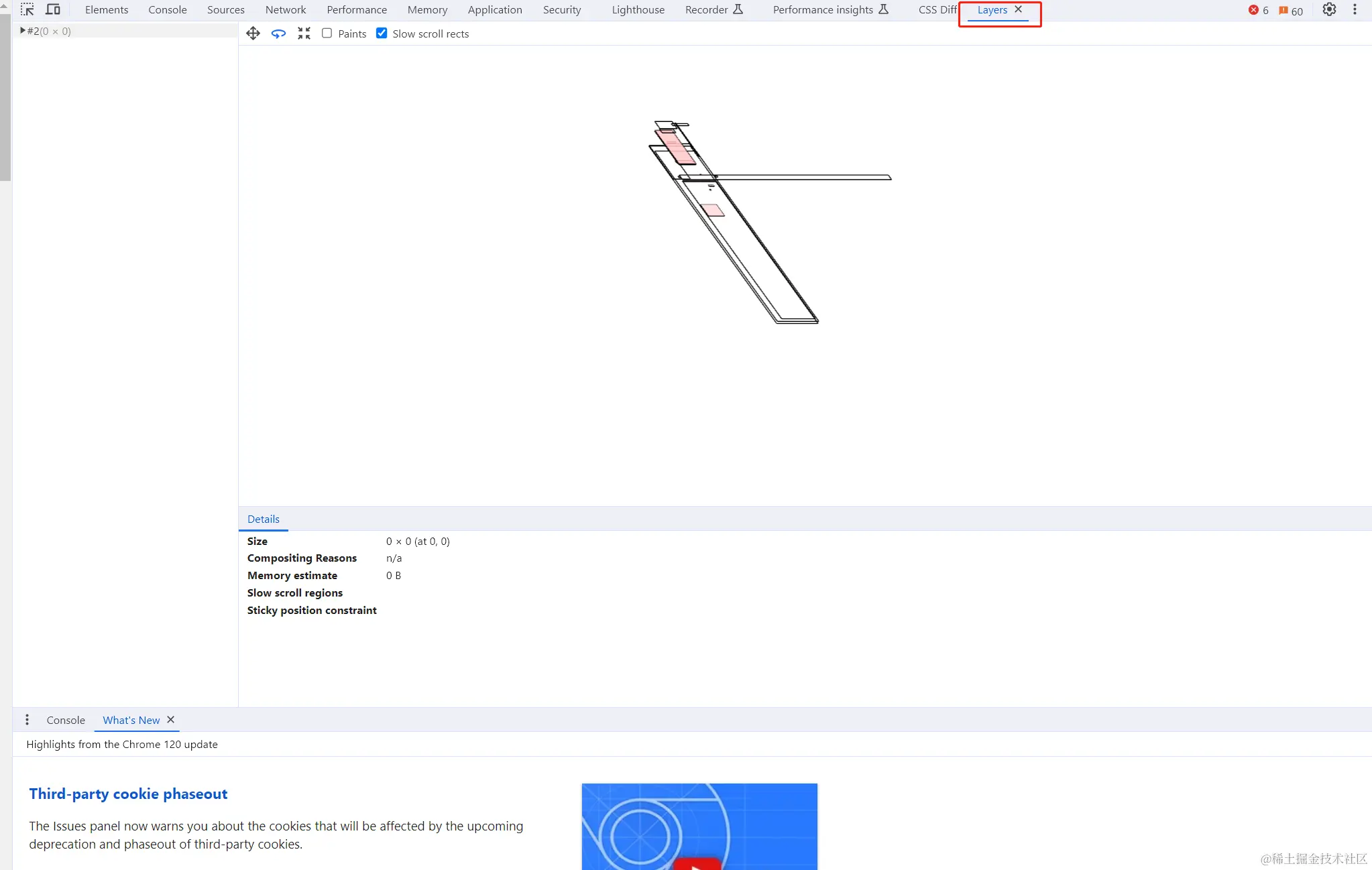Select the Rotate mode tool
Viewport: 1372px width, 870px height.
tap(278, 34)
